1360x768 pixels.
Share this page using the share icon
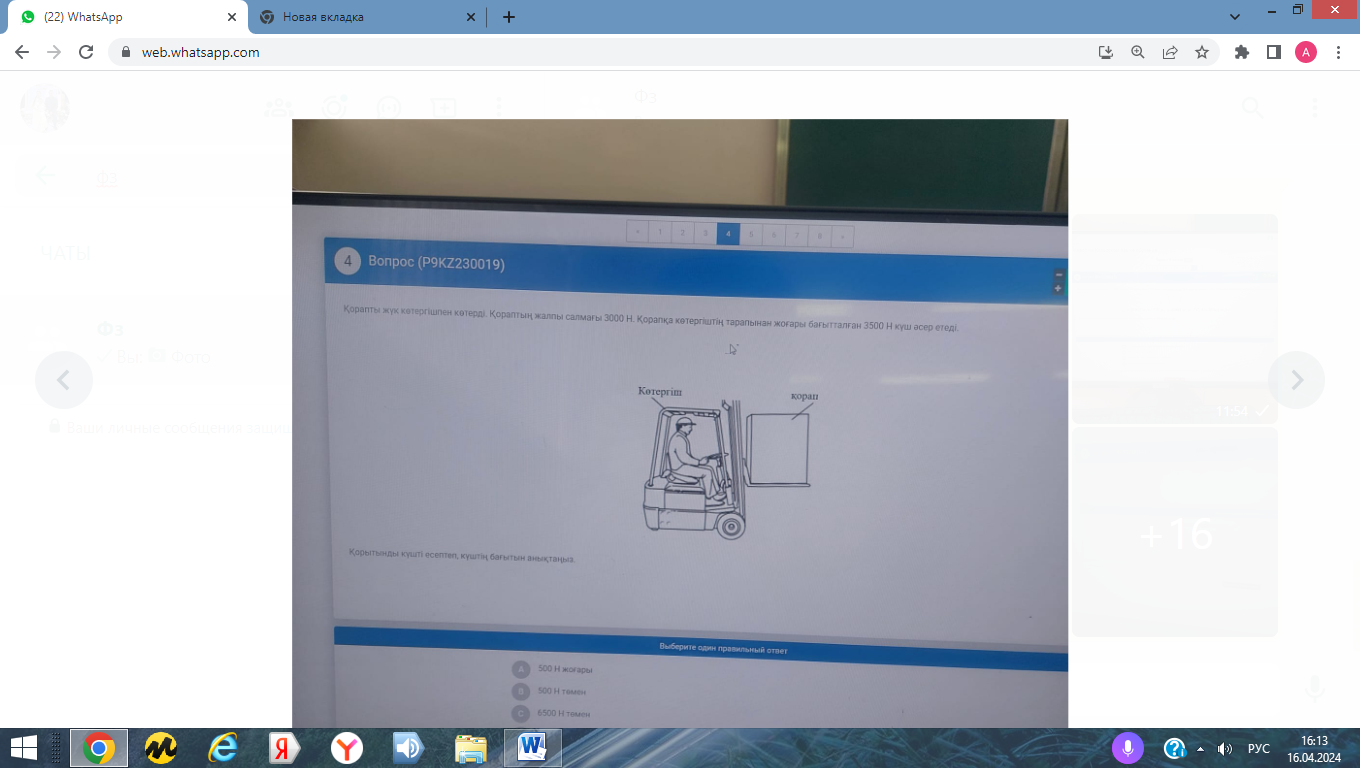[1169, 52]
